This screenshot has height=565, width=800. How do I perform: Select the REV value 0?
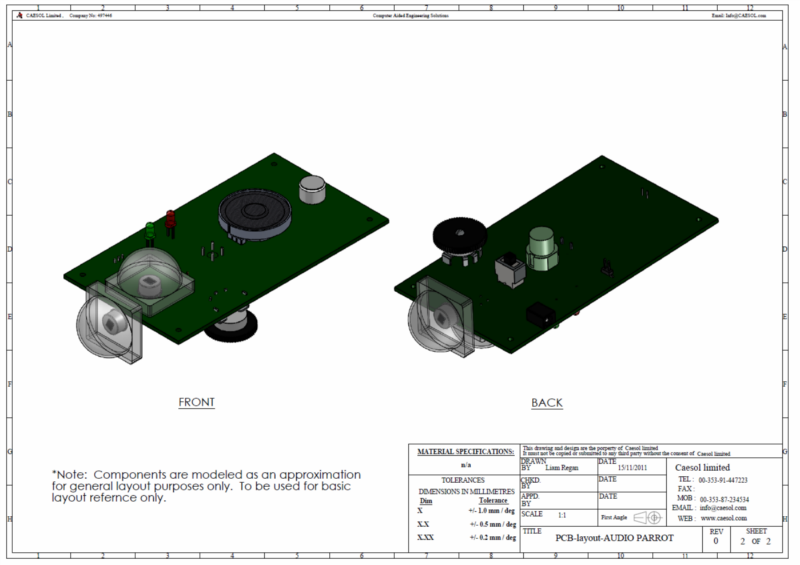coord(716,541)
